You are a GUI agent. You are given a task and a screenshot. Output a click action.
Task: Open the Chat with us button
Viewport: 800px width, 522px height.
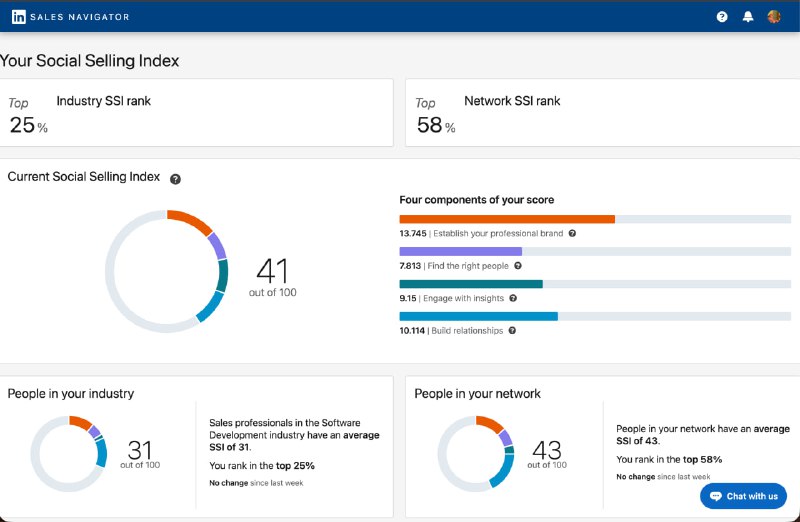(x=743, y=496)
